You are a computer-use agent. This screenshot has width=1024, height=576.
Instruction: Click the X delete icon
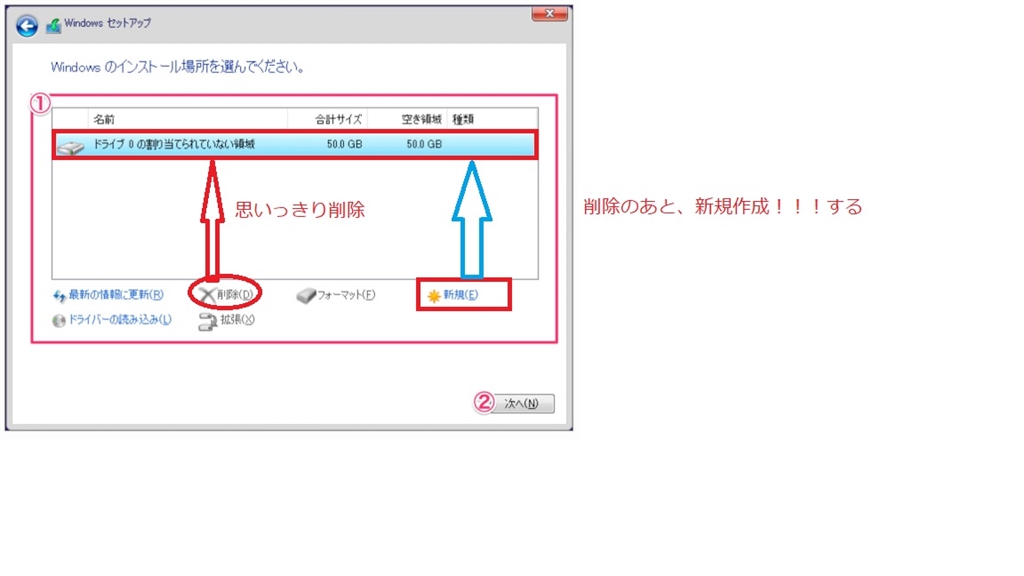pyautogui.click(x=207, y=295)
